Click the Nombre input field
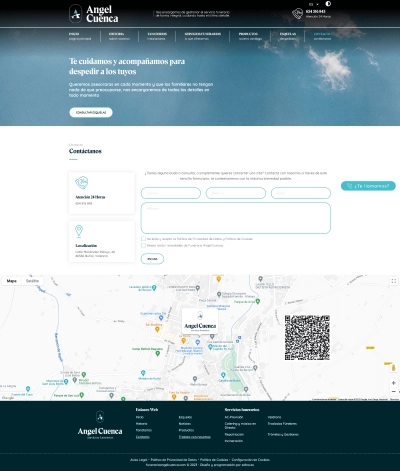Image resolution: width=400 pixels, height=471 pixels. tap(171, 193)
